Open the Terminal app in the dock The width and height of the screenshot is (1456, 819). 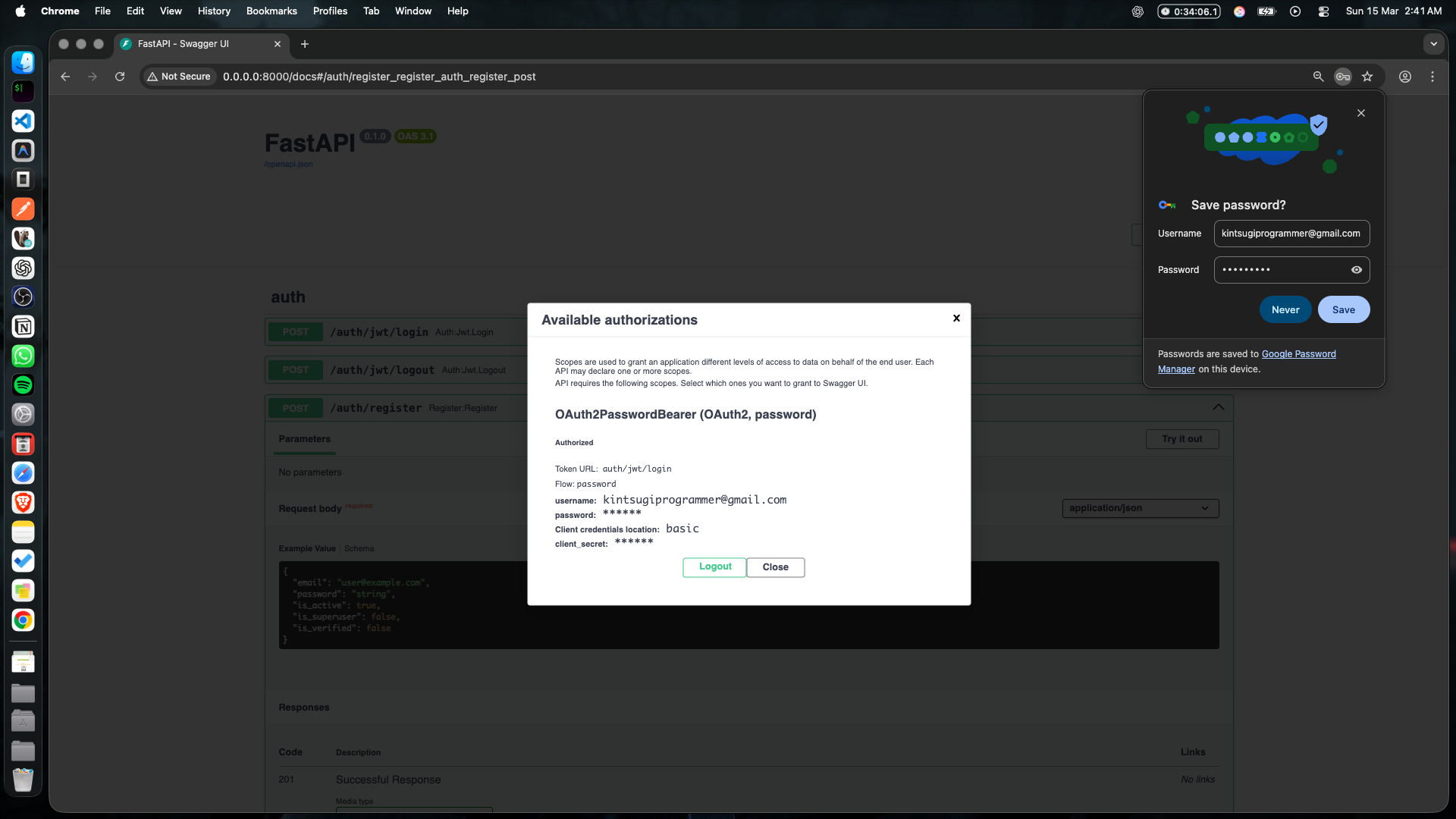[23, 92]
